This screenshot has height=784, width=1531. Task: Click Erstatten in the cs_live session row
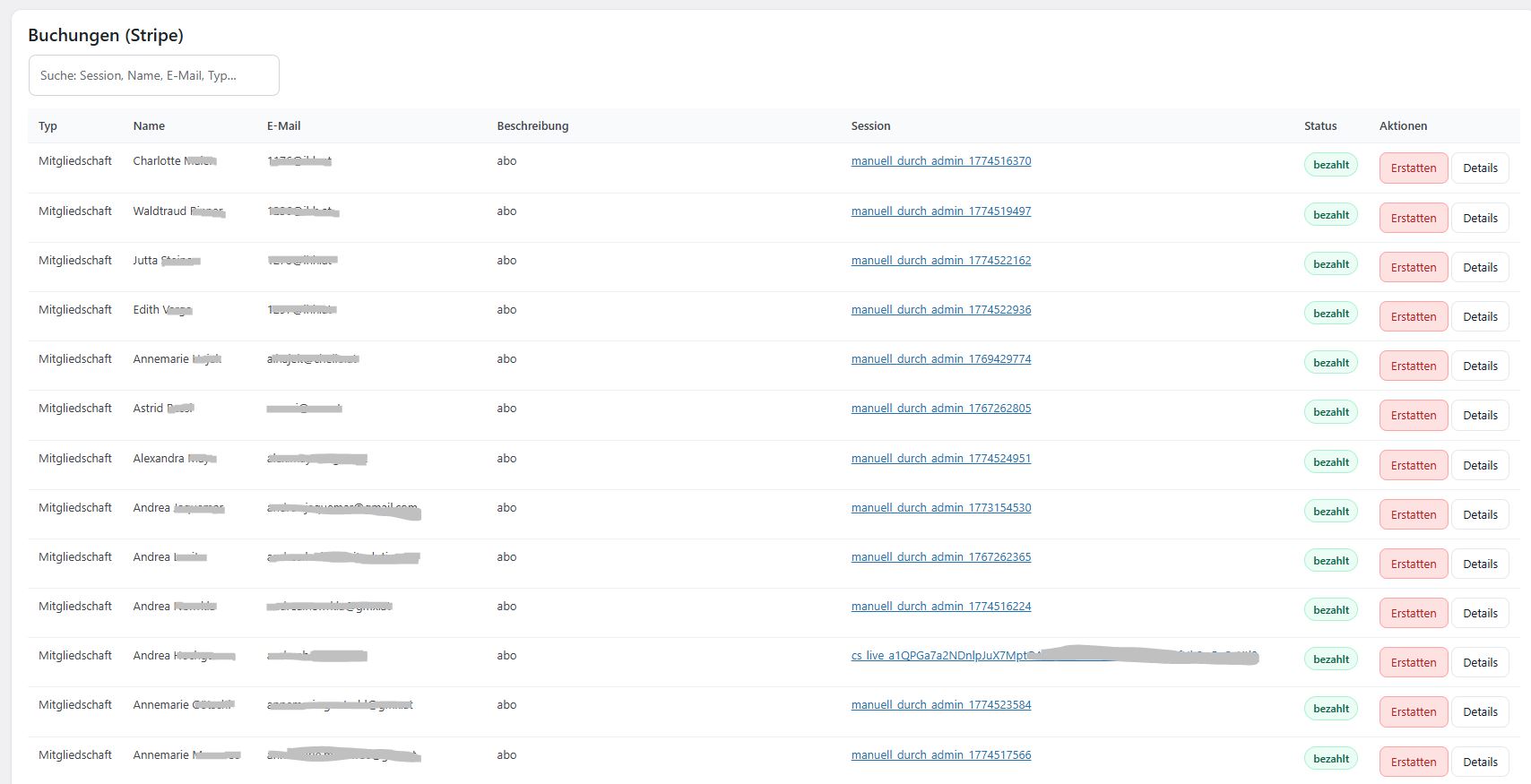pos(1413,663)
